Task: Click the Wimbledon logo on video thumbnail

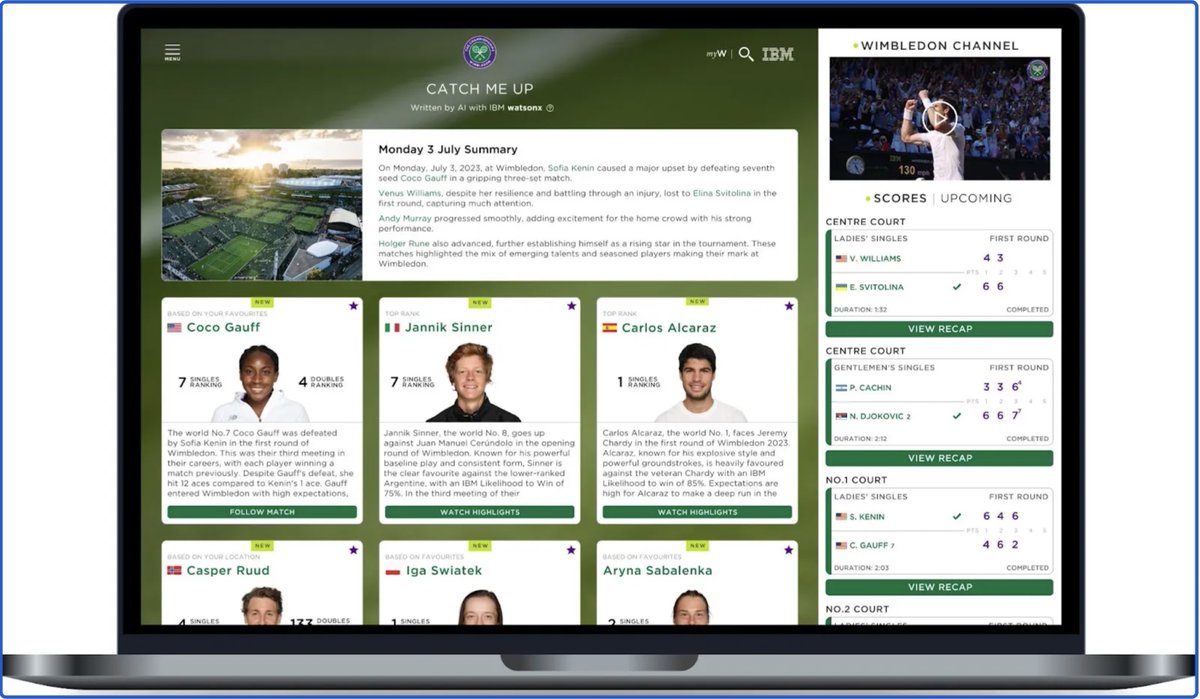Action: (1038, 71)
